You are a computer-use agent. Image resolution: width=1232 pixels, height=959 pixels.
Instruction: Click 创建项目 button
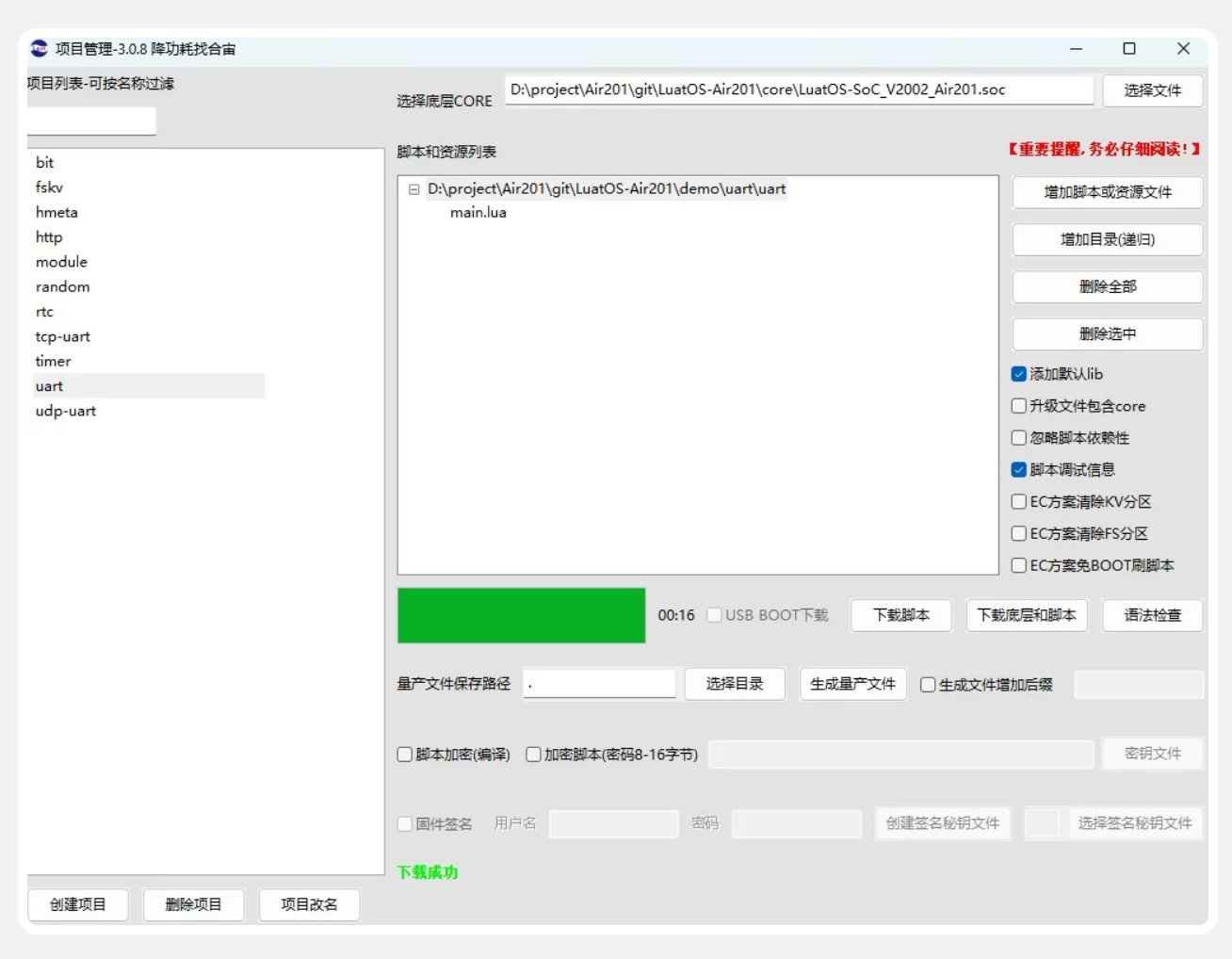tap(78, 904)
